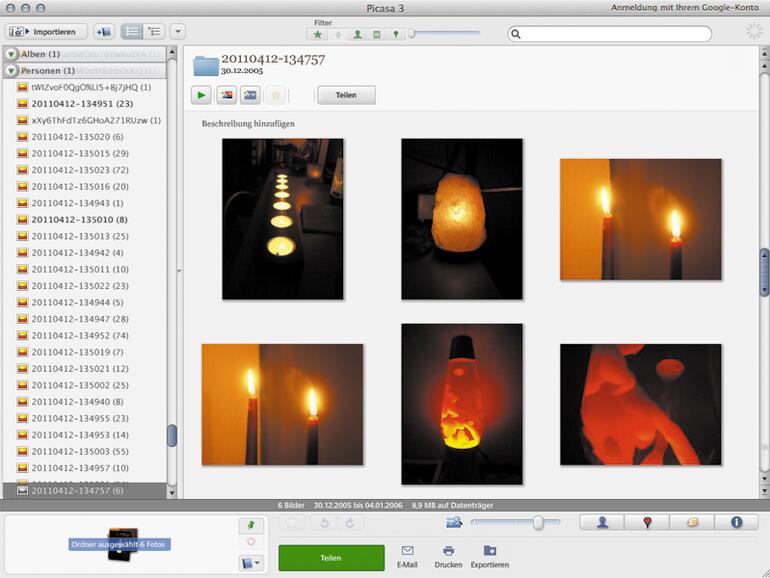Click the green Teilen button

[x=331, y=558]
